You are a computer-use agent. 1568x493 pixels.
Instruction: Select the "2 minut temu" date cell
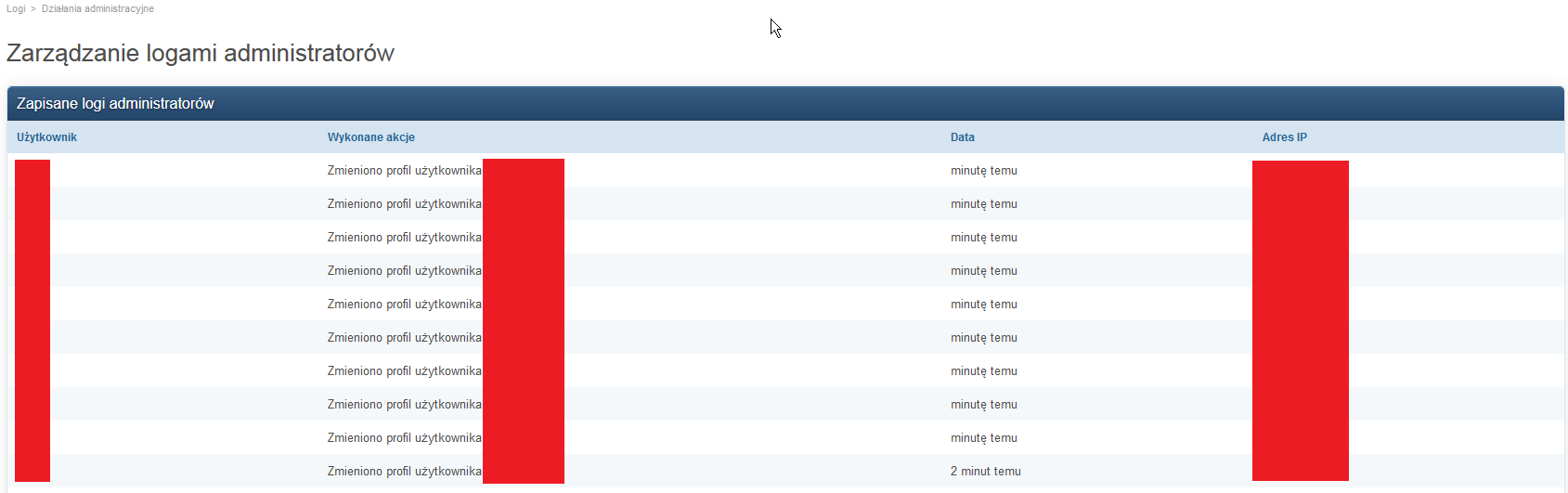click(985, 472)
